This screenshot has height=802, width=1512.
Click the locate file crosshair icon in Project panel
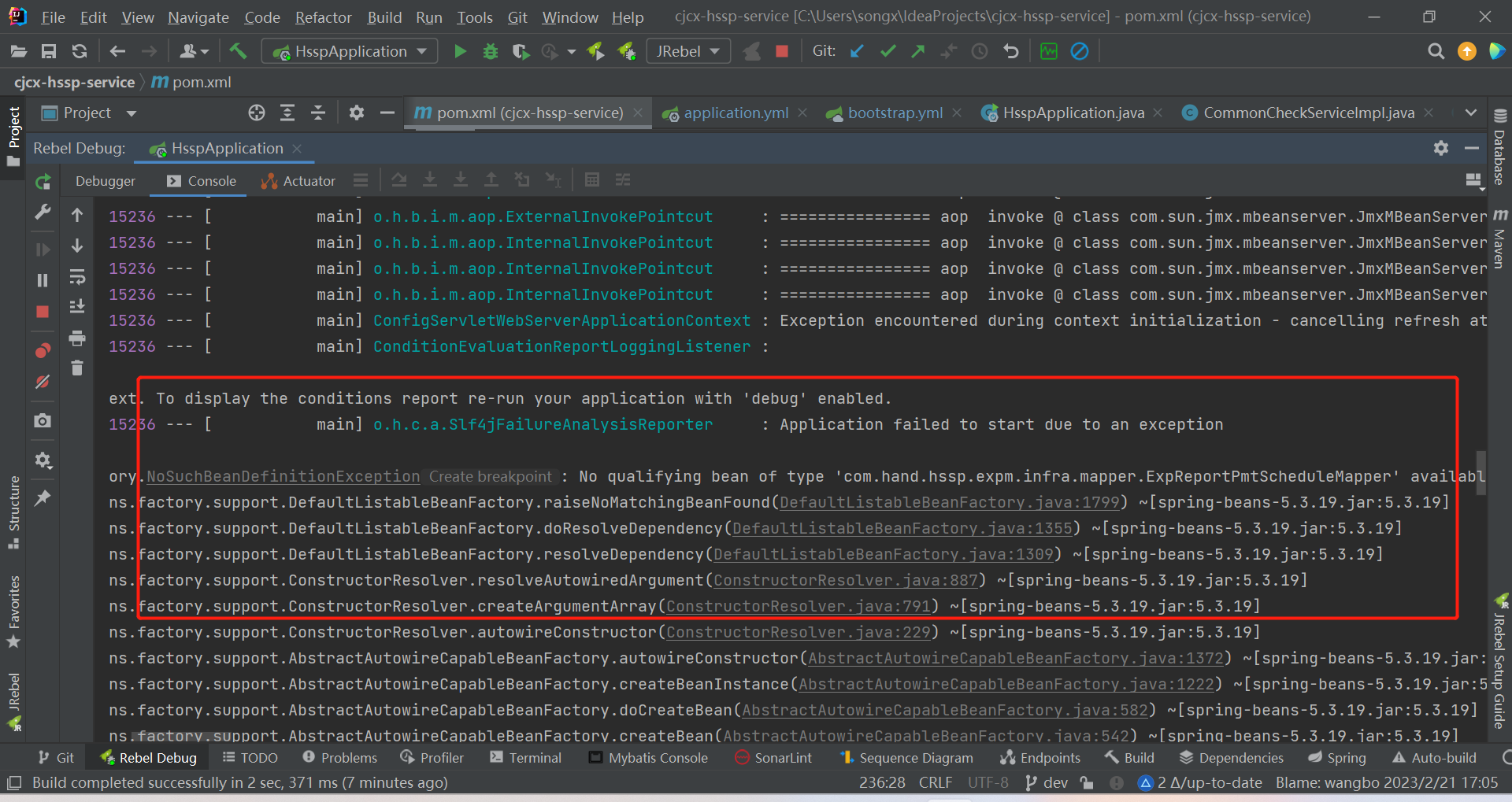point(257,113)
